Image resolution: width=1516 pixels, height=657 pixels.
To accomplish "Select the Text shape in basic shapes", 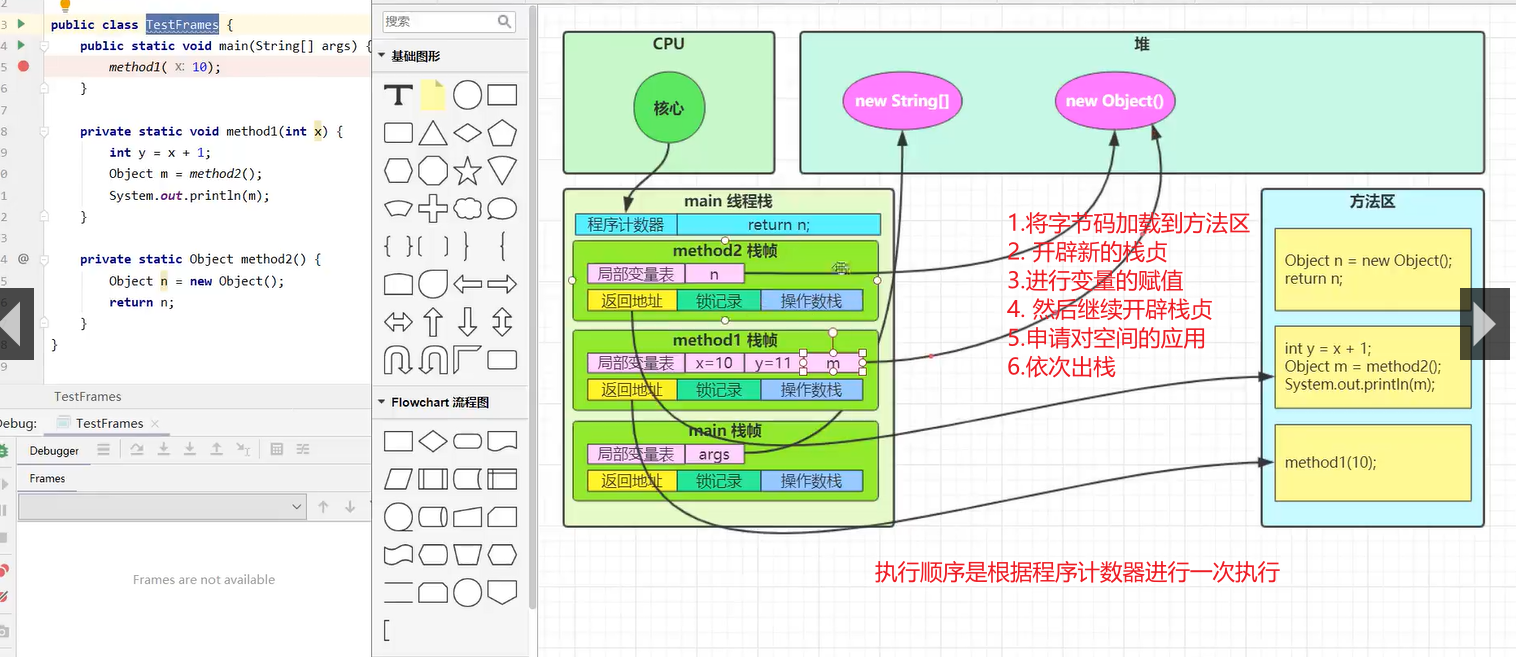I will click(399, 95).
